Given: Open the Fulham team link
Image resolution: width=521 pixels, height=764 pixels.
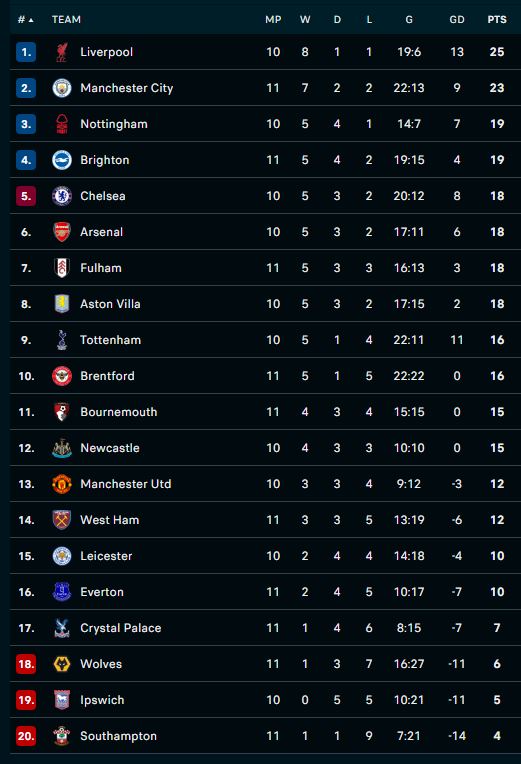Looking at the screenshot, I should tap(101, 268).
